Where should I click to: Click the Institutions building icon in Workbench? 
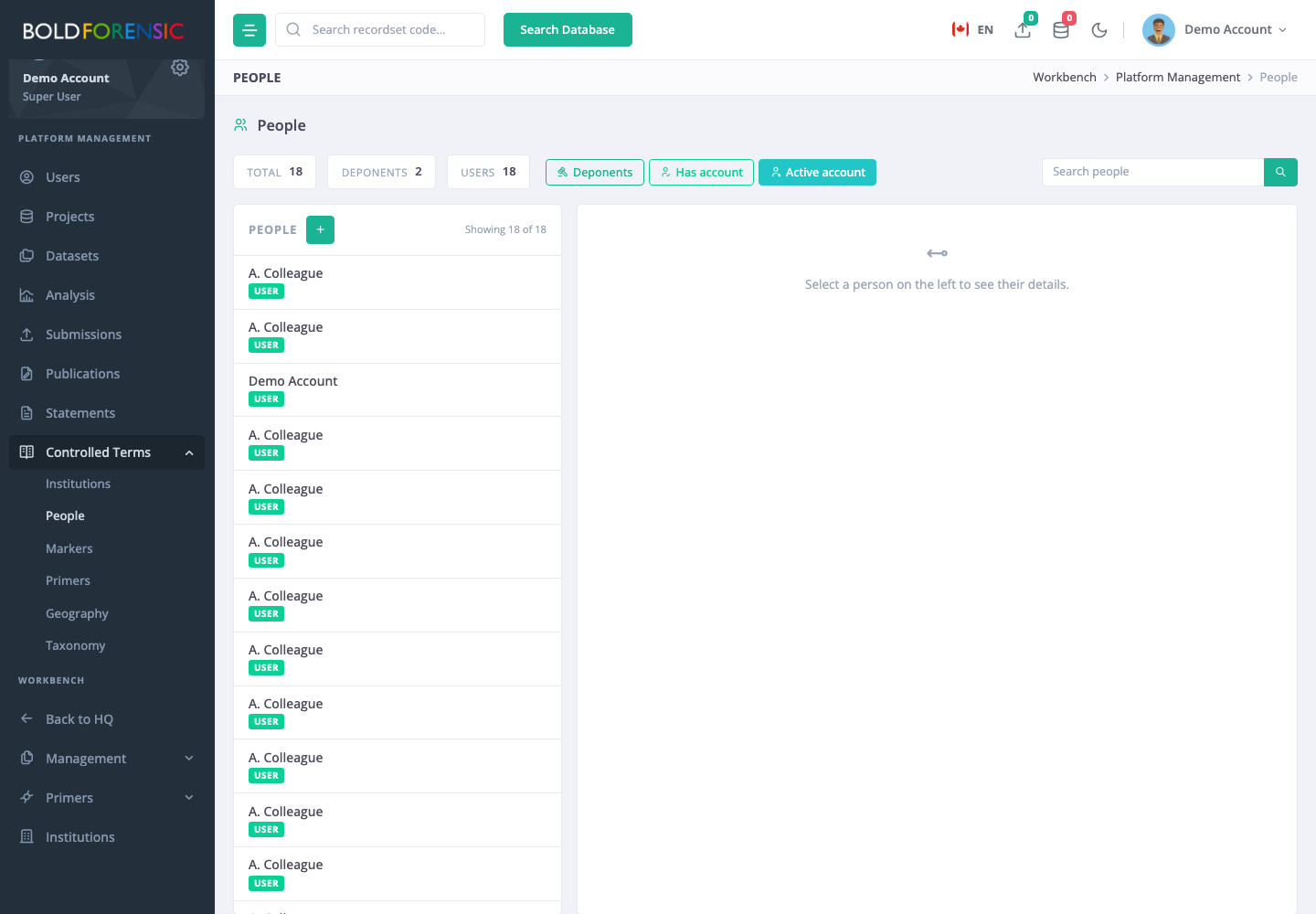point(27,837)
